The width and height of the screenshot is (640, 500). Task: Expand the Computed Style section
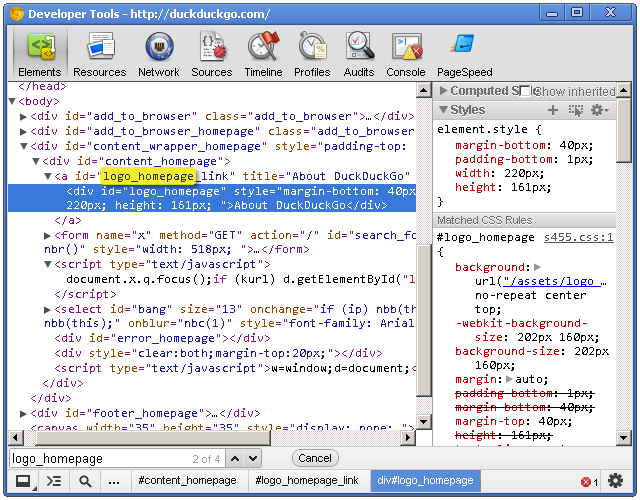444,91
